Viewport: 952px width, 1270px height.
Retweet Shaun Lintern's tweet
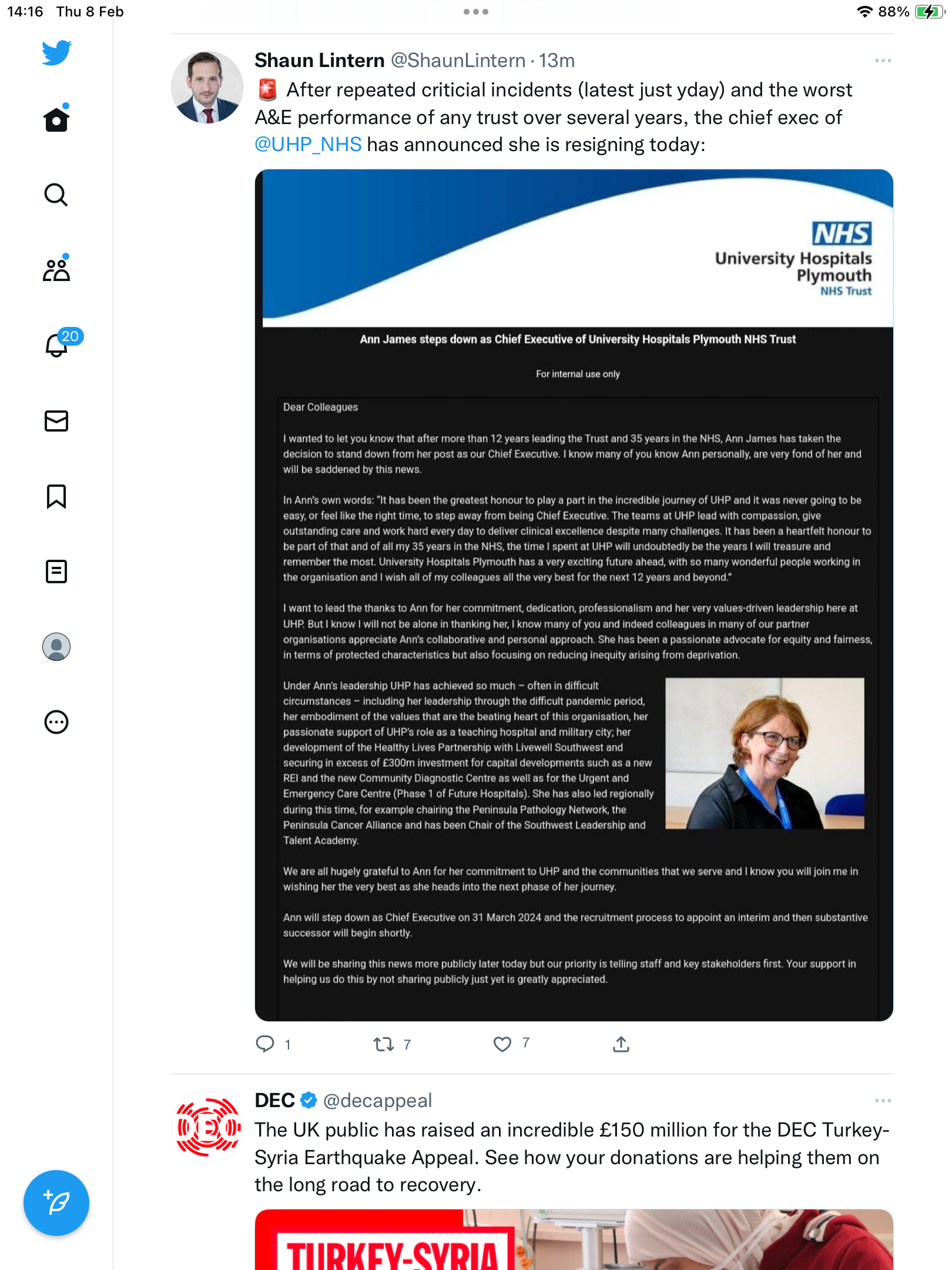384,1044
